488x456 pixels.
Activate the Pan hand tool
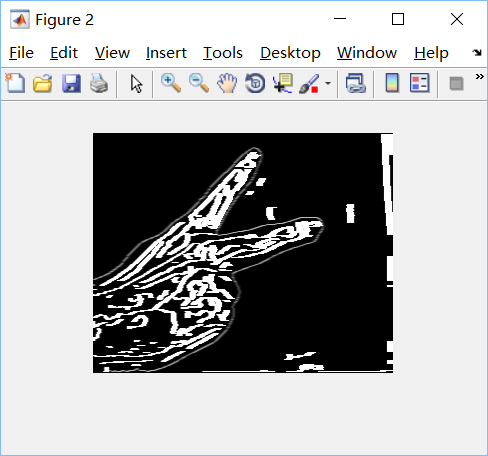(x=227, y=83)
